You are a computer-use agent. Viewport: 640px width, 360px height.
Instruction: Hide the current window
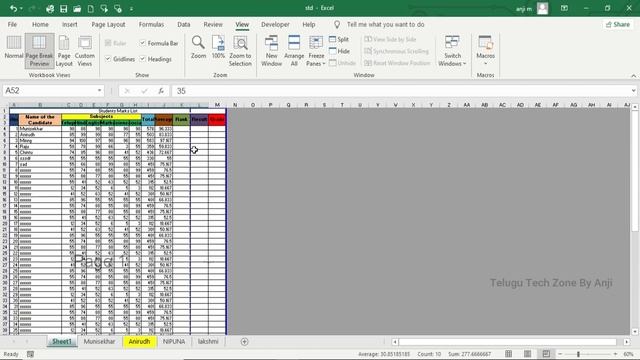pos(339,51)
